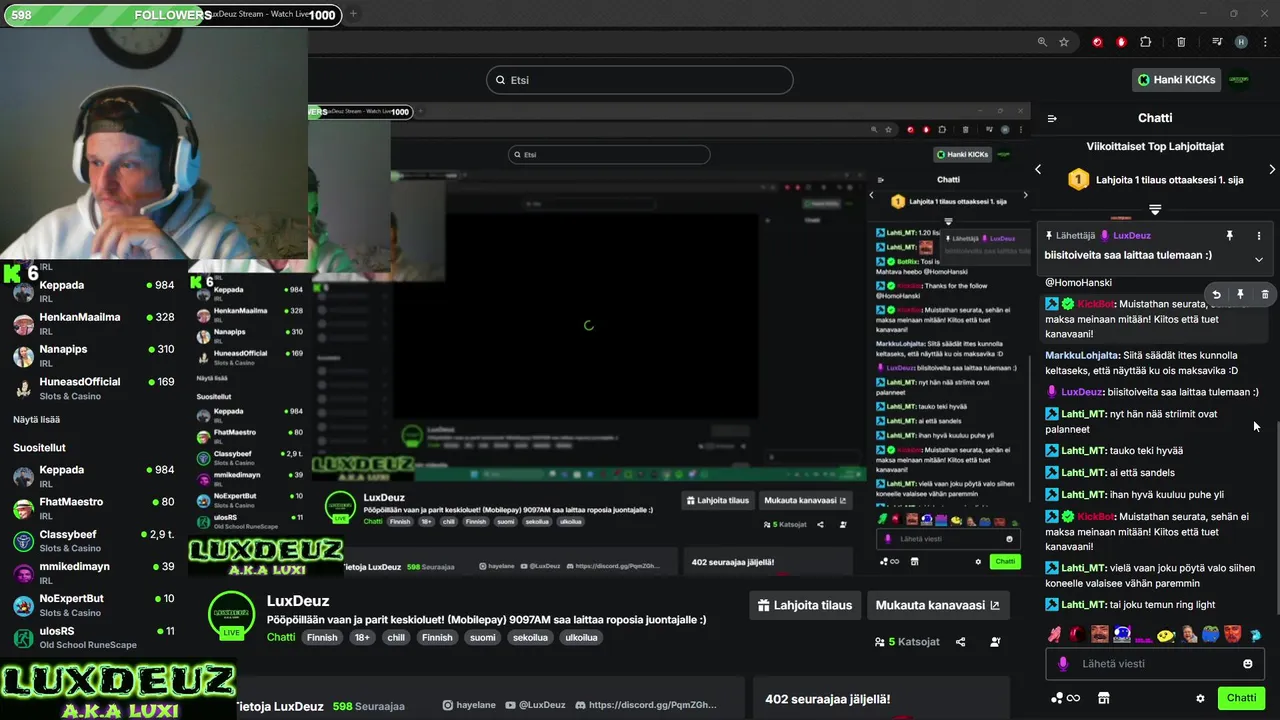The image size is (1280, 720).
Task: Open the emoji picker in chat input
Action: coord(1248,664)
